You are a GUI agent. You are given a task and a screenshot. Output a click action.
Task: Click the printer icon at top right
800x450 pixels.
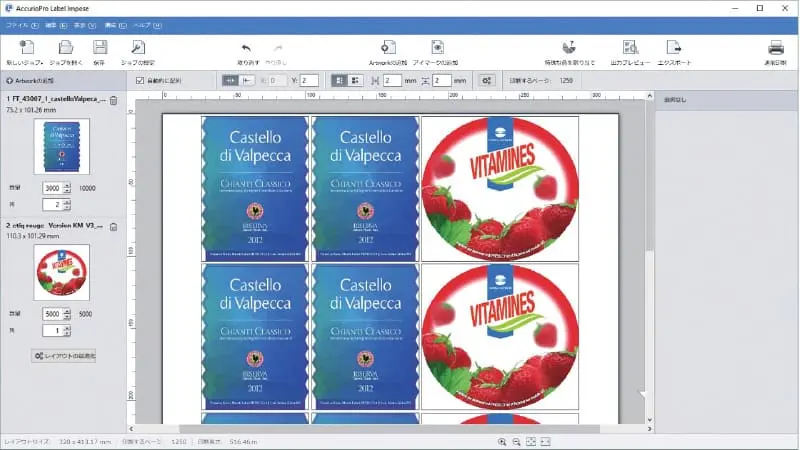coord(775,48)
